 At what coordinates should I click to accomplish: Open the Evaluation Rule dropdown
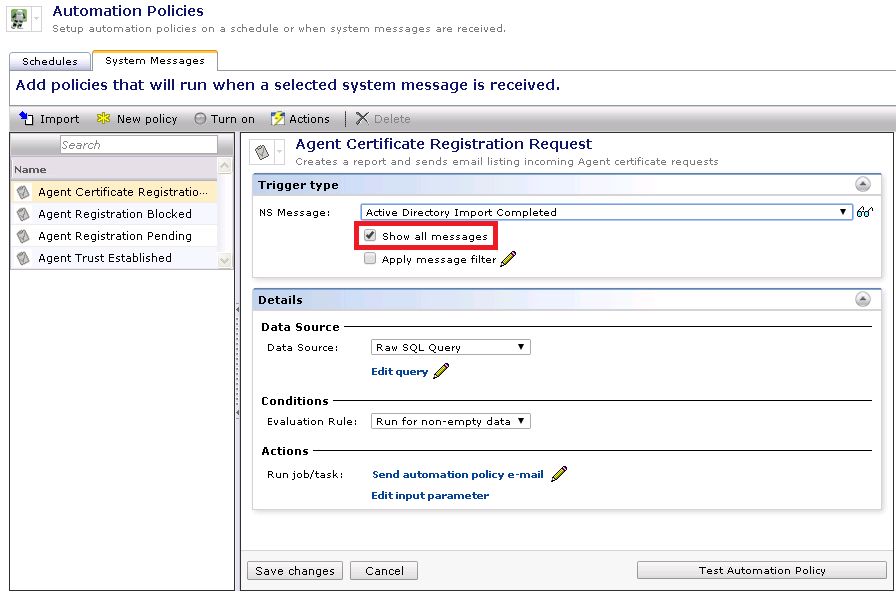coord(450,421)
